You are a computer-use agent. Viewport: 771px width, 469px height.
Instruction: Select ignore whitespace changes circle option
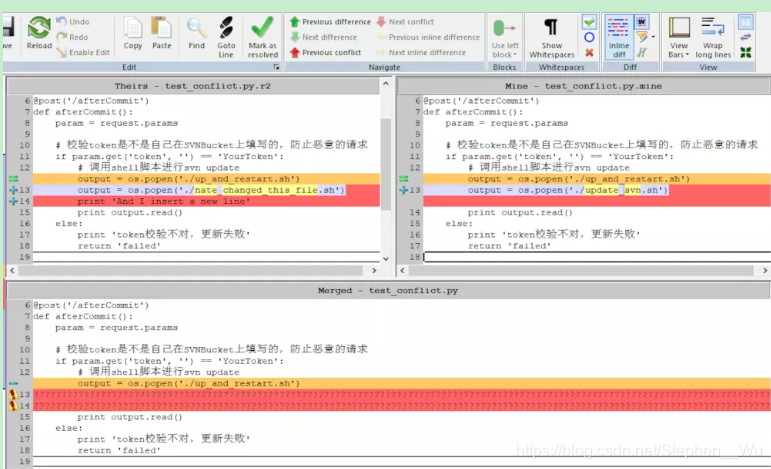pyautogui.click(x=589, y=37)
